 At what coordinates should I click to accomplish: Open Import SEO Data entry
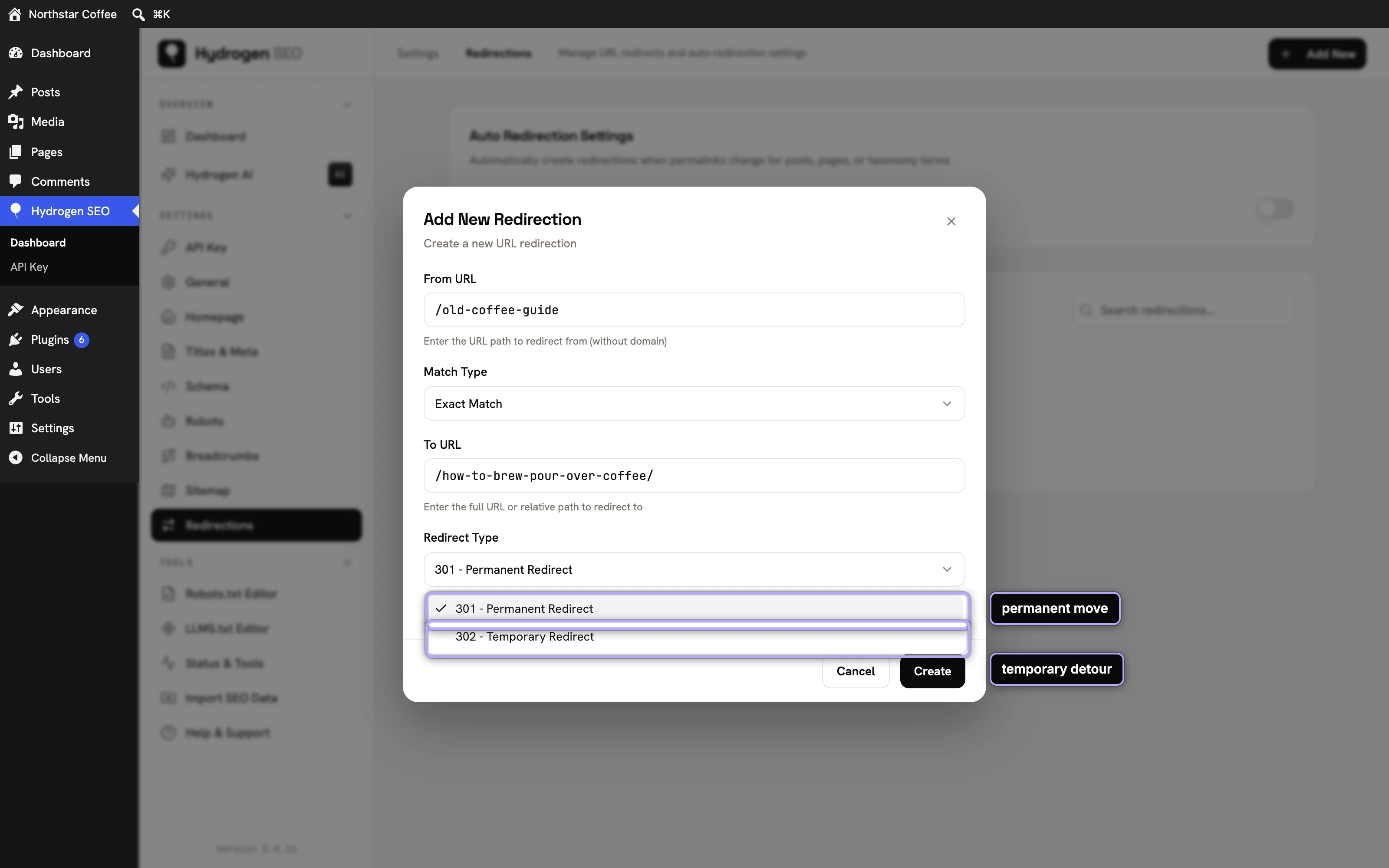click(256, 698)
